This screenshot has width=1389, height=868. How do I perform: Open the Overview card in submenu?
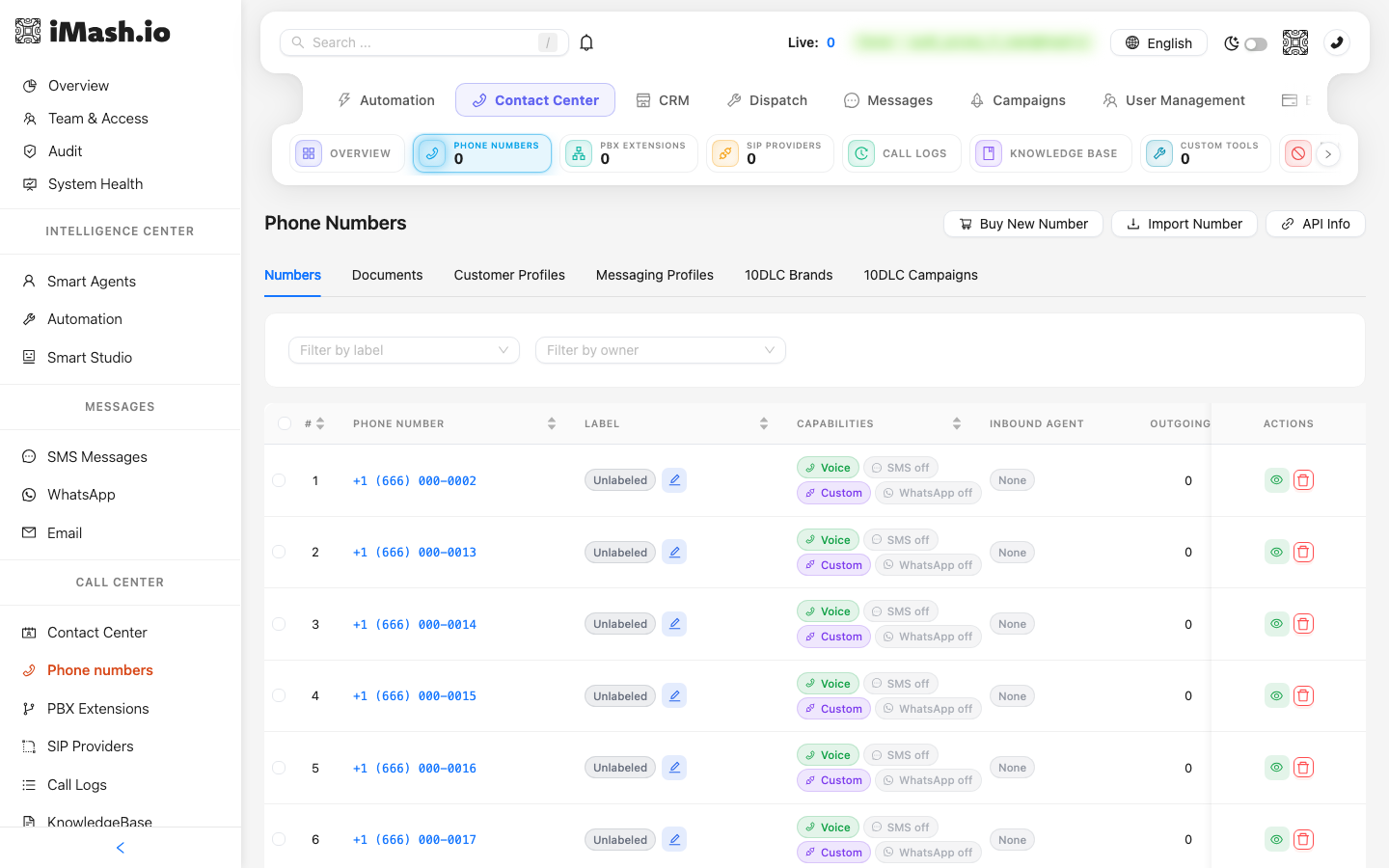[346, 153]
